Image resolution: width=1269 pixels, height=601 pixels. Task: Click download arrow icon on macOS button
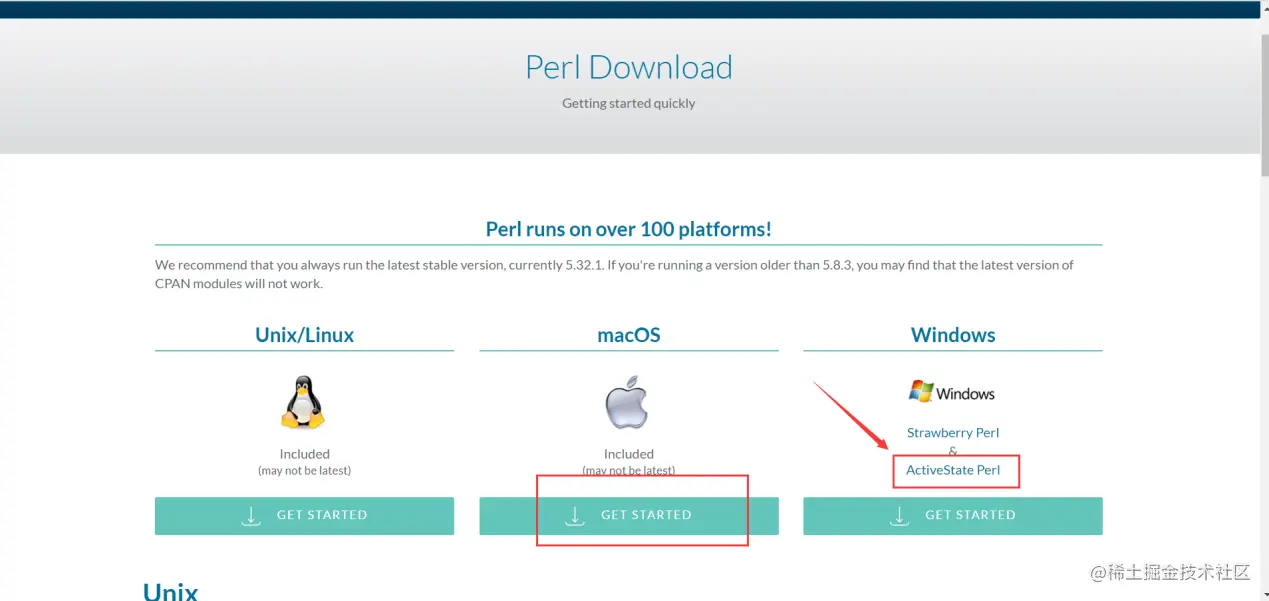point(575,515)
